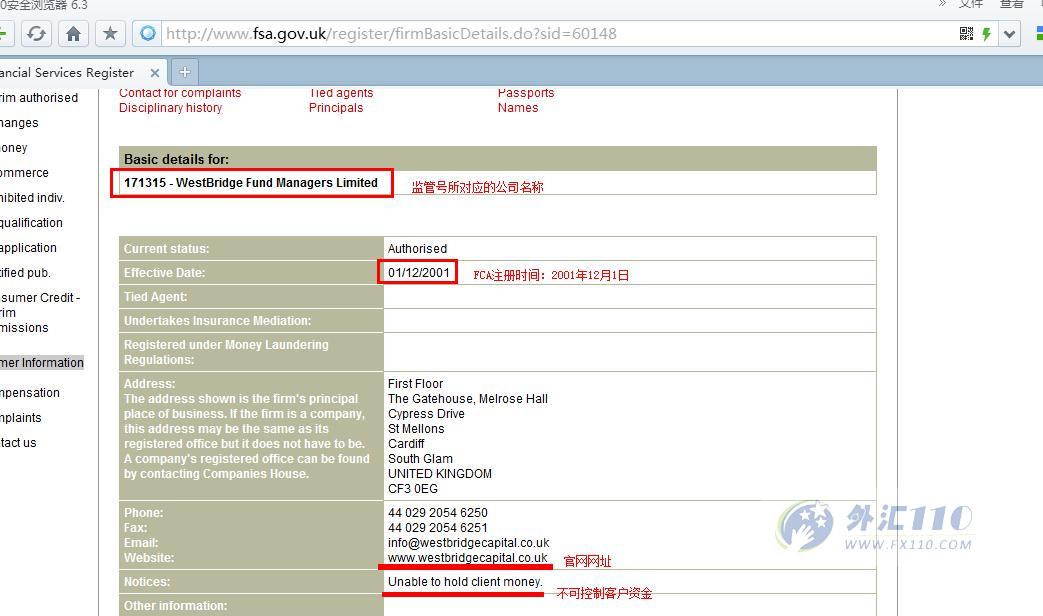Click website 'www.westbridgecapital.co.uk'

tap(468, 557)
